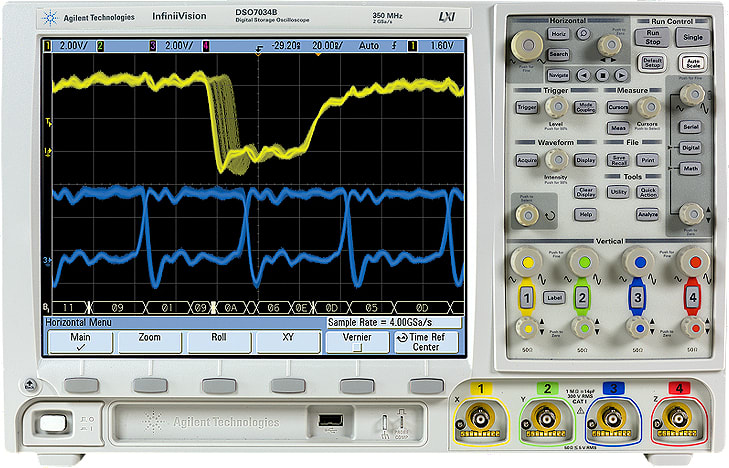Click the Meas key
This screenshot has height=468, width=729.
(x=618, y=128)
